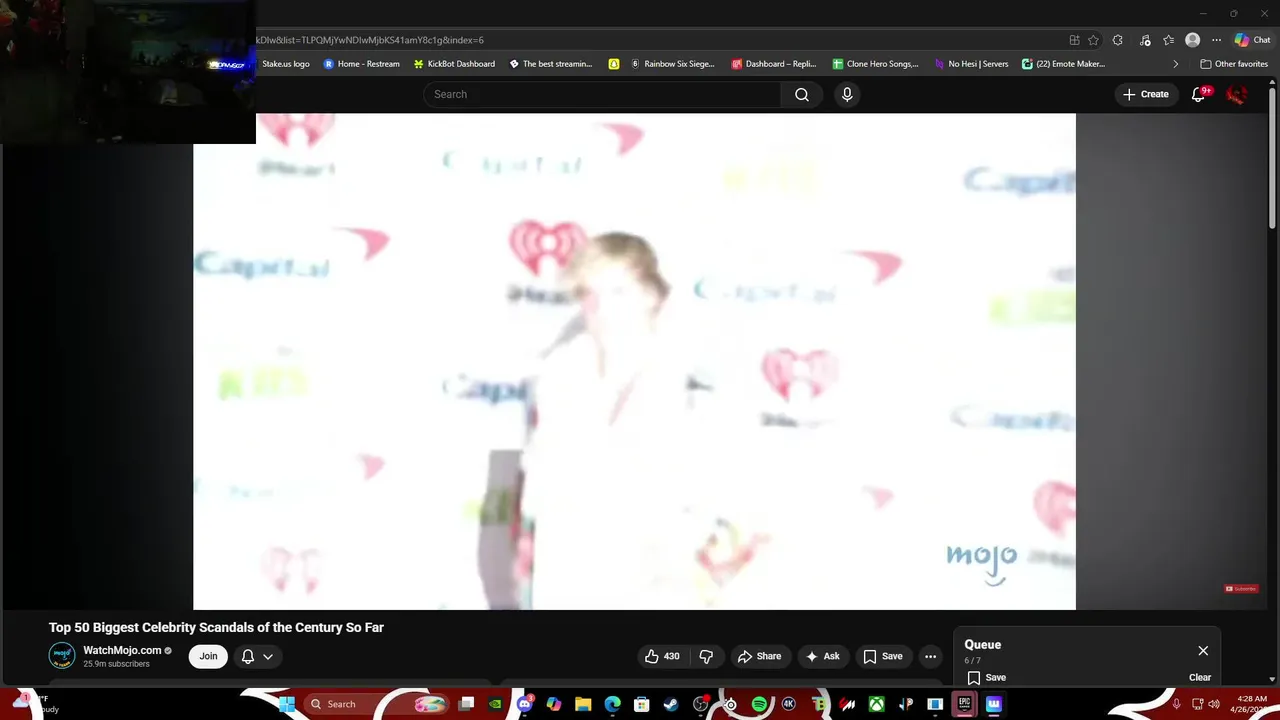Viewport: 1280px width, 720px height.
Task: Open the browser profile icon
Action: (x=1192, y=40)
